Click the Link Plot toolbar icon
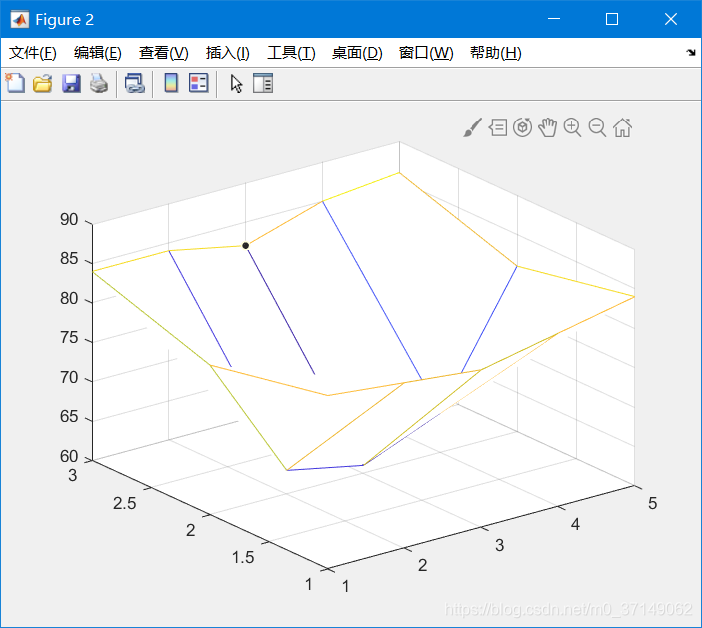 (134, 84)
